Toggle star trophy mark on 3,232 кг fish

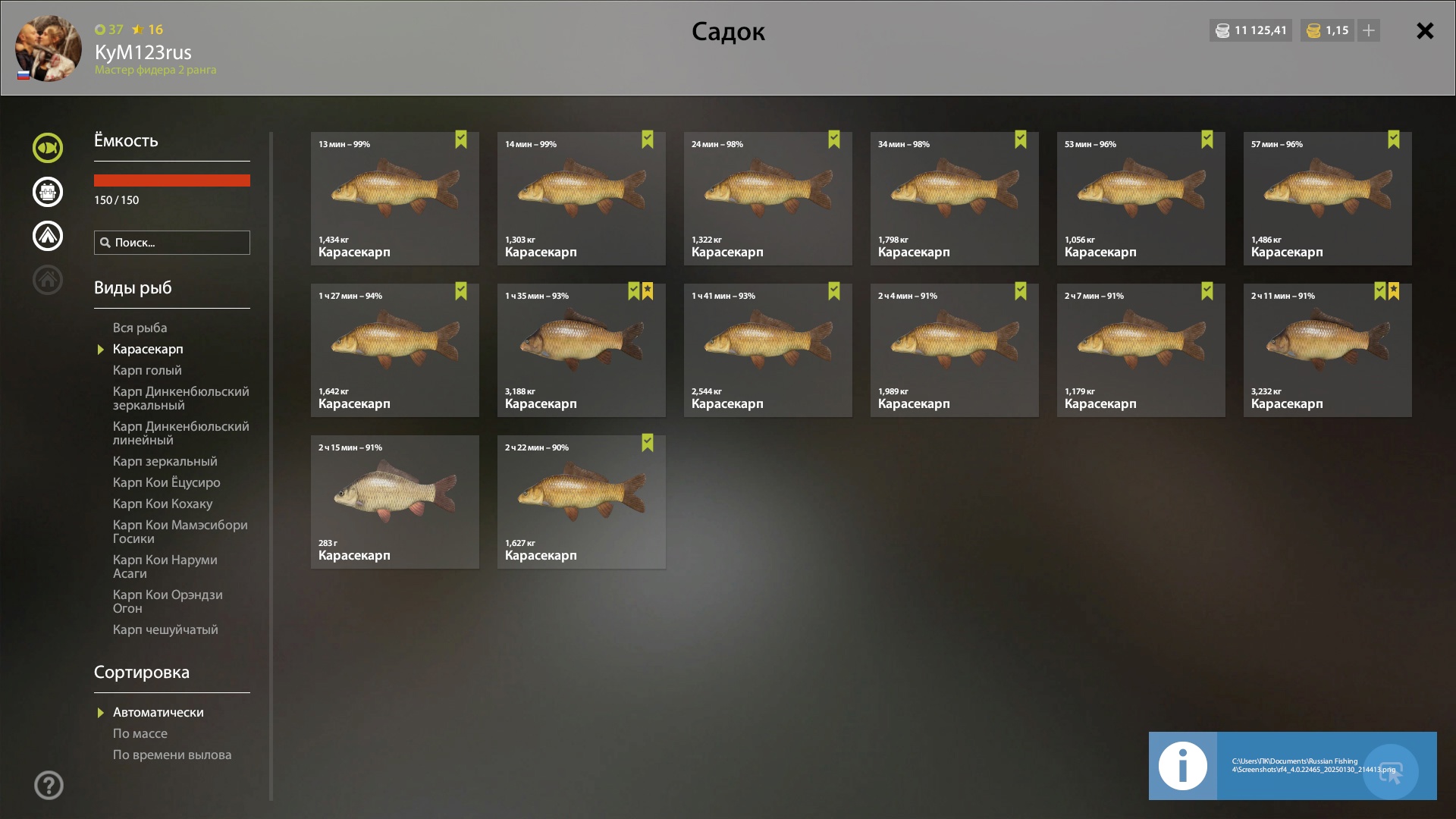pyautogui.click(x=1394, y=291)
